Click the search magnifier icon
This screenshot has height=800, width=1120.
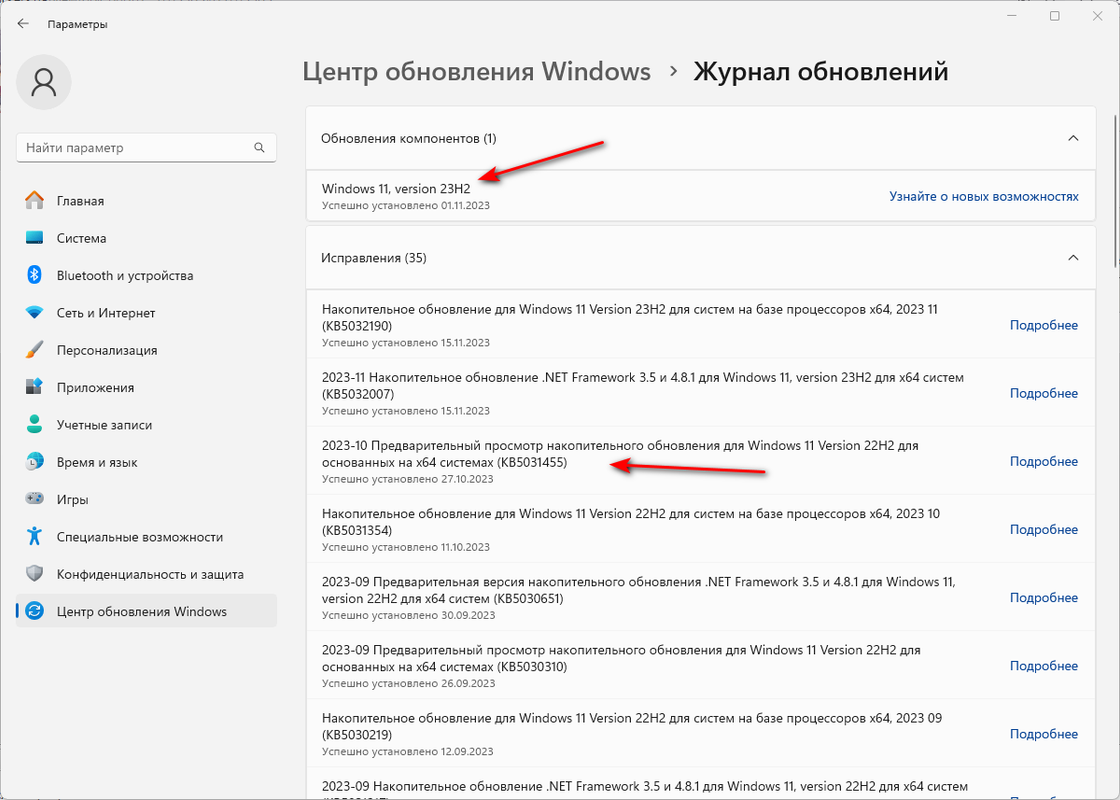(x=259, y=148)
